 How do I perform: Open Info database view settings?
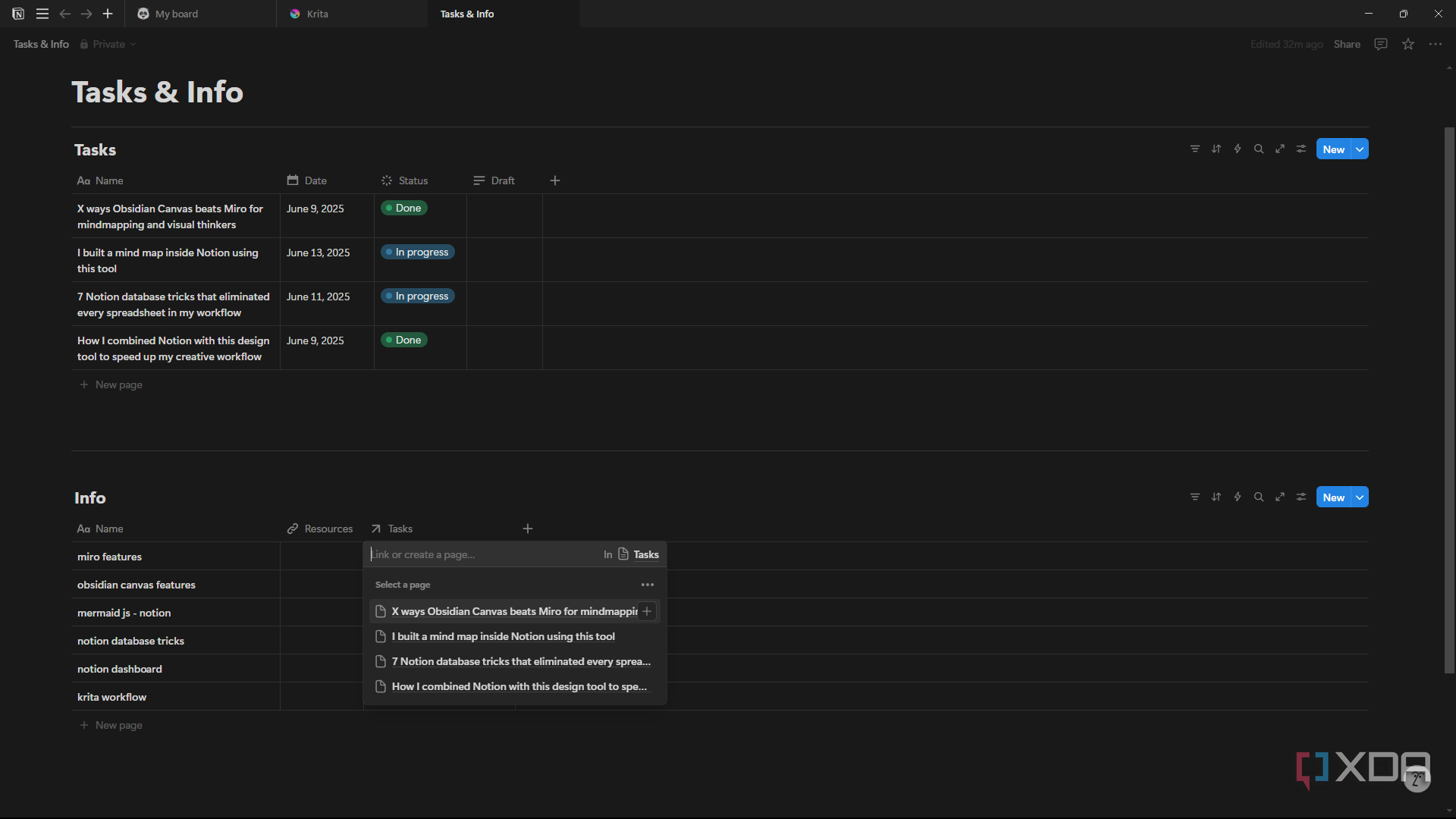[x=1301, y=497]
